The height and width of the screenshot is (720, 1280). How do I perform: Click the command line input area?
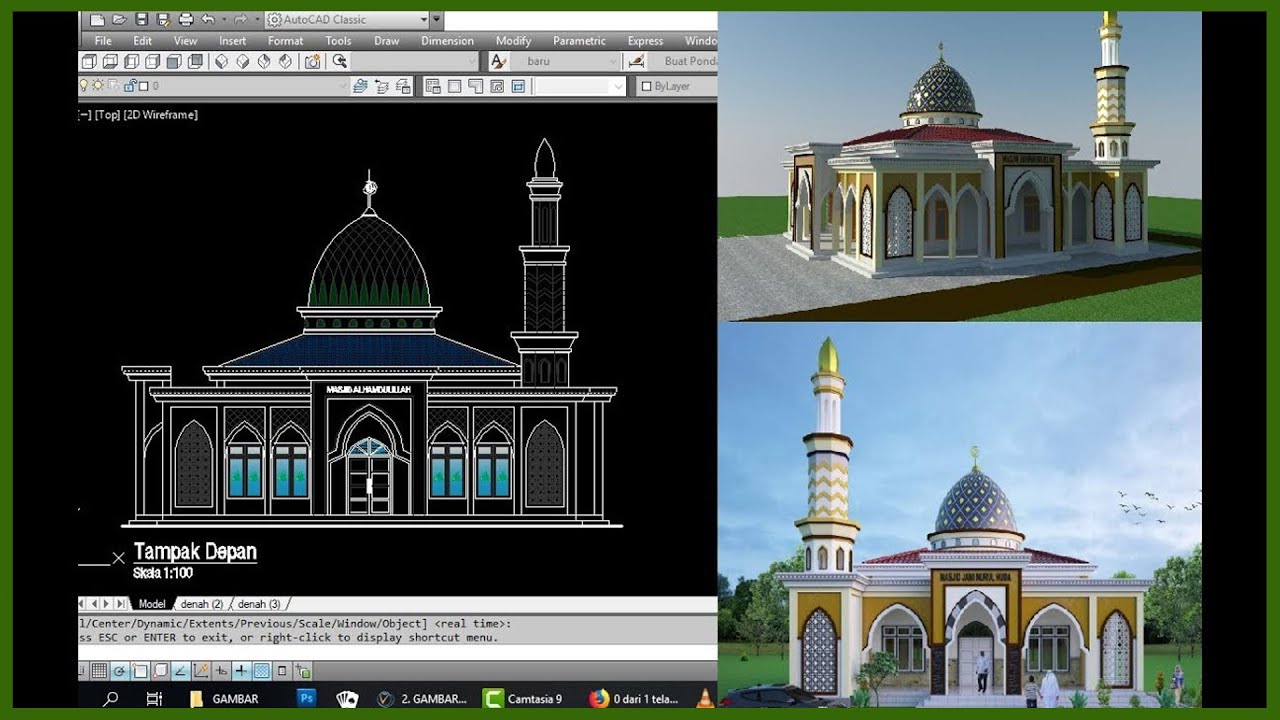(398, 652)
